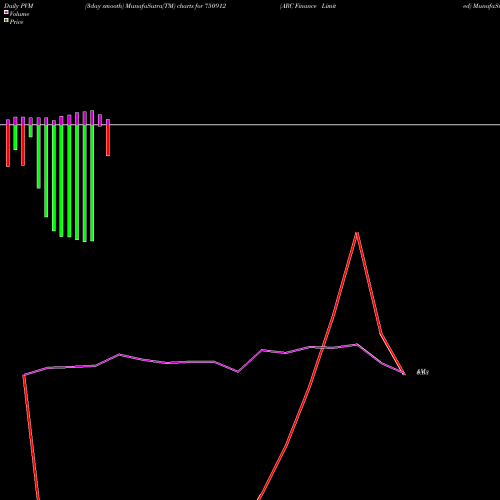Click the magenta Volume legend swatch
Viewport: 500px width, 500px height.
point(6,12)
